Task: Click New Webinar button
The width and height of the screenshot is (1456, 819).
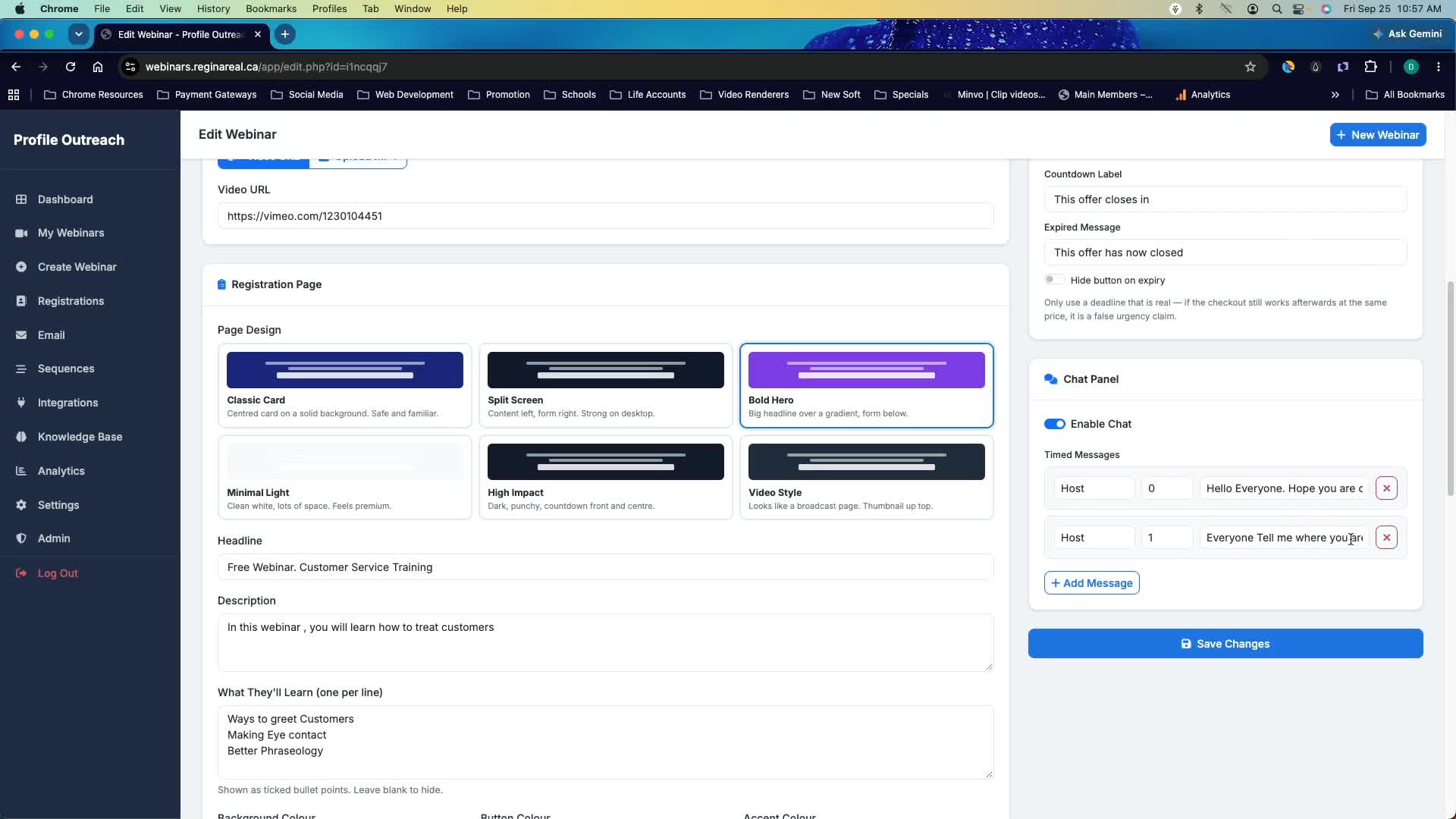Action: 1378,135
